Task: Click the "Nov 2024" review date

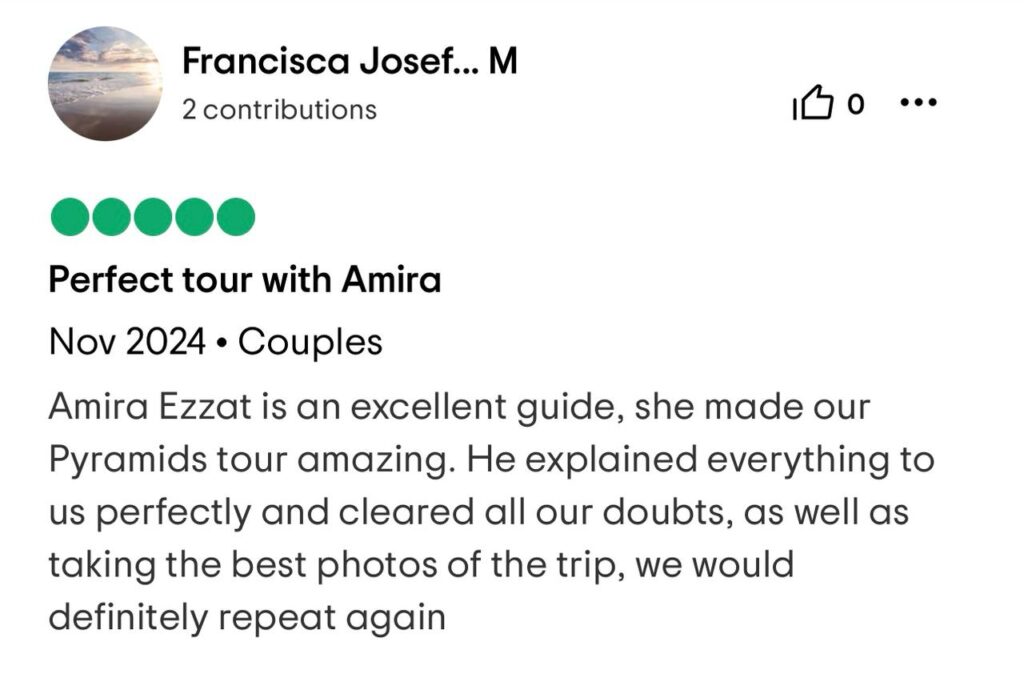Action: (x=125, y=343)
